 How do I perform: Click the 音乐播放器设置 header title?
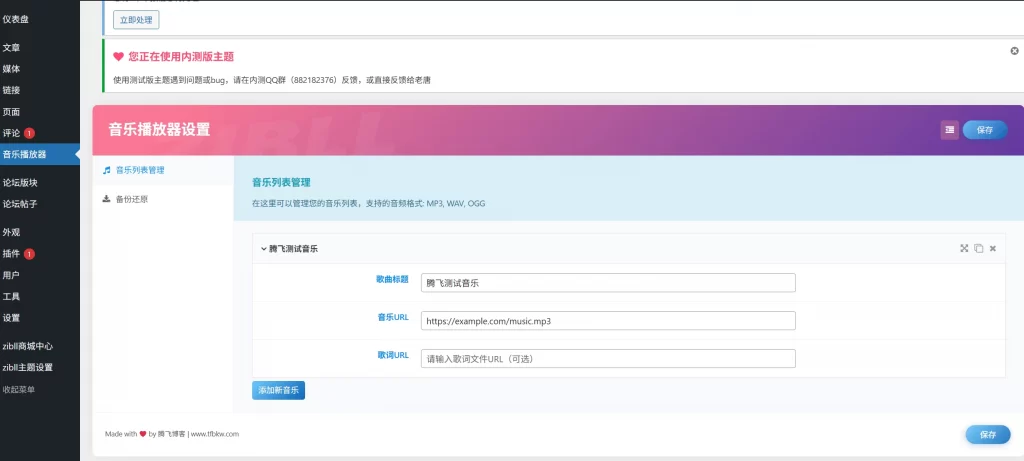[159, 129]
